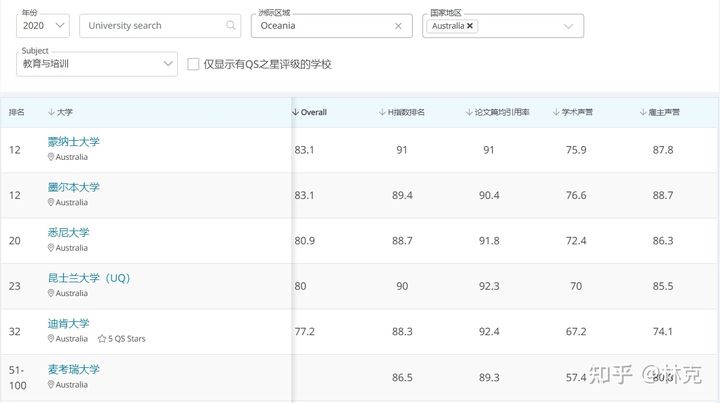Sort by 学术声誉 column header
This screenshot has height=403, width=720.
point(573,112)
